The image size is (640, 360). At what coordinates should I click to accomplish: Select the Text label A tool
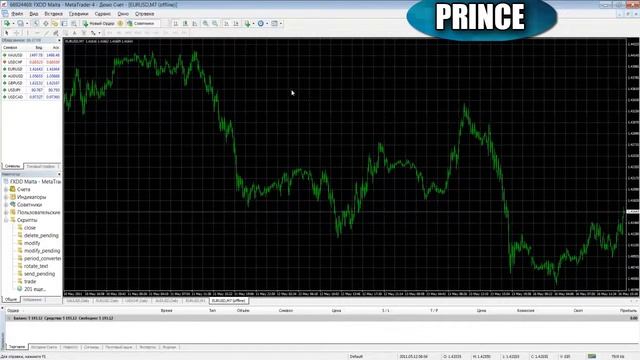(x=74, y=33)
